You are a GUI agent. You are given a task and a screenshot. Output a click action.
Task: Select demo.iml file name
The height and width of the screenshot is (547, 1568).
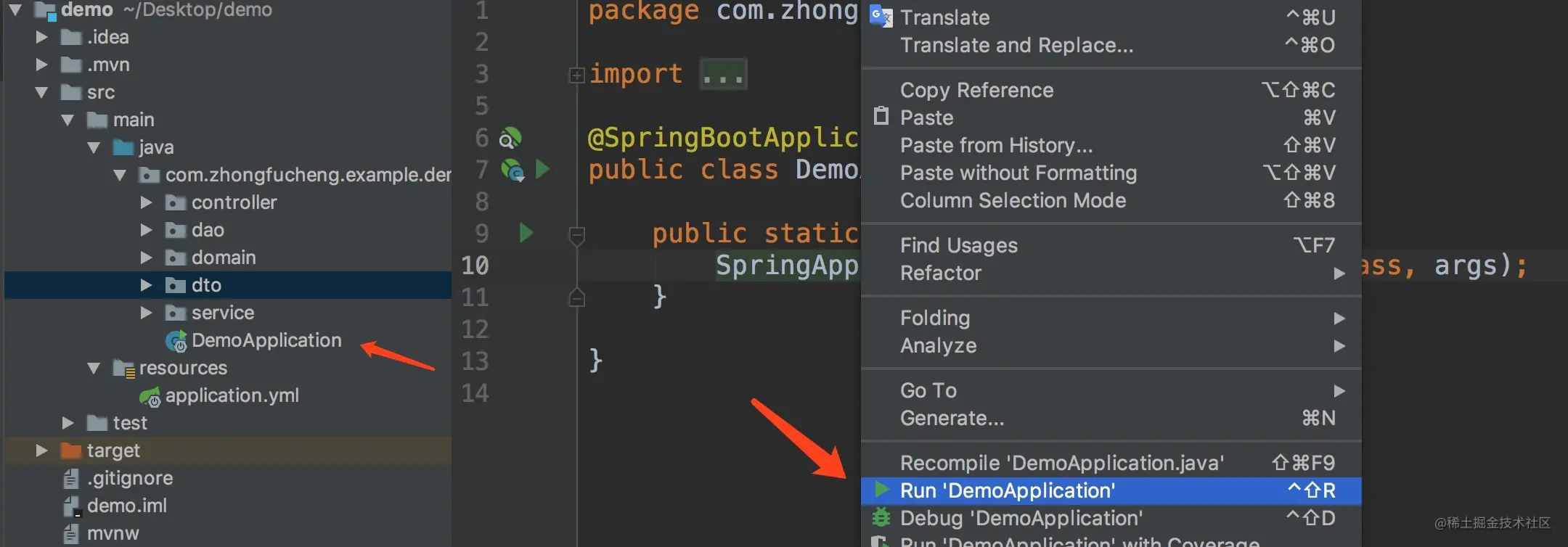[x=127, y=506]
